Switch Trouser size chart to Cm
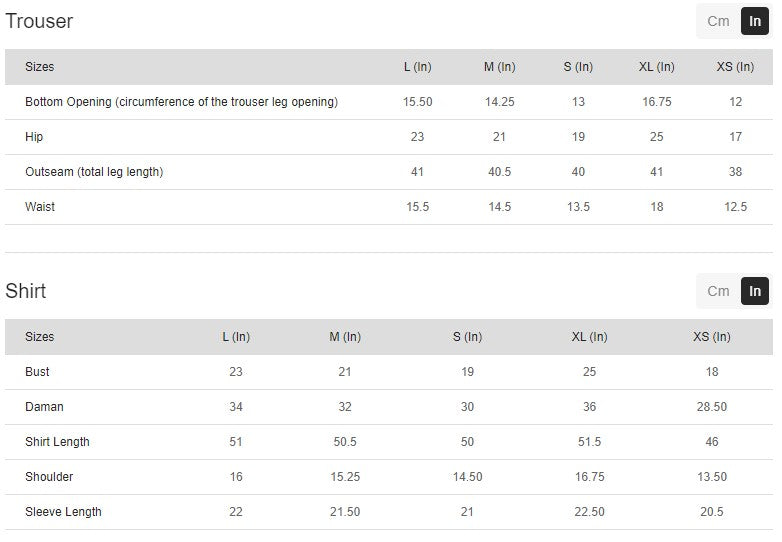 tap(718, 21)
